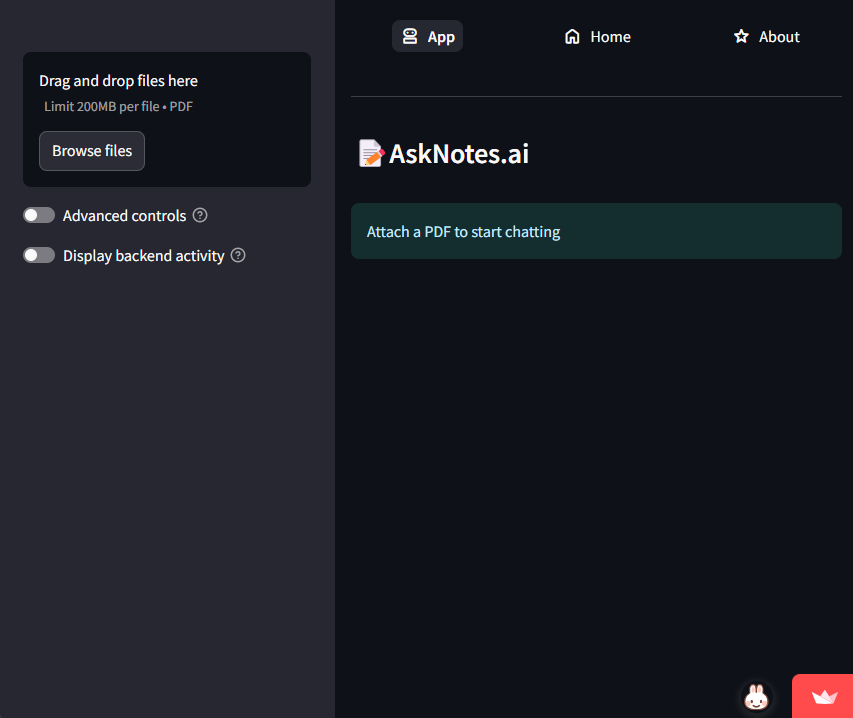This screenshot has height=718, width=853.
Task: Click the Display backend activity label
Action: (x=143, y=256)
